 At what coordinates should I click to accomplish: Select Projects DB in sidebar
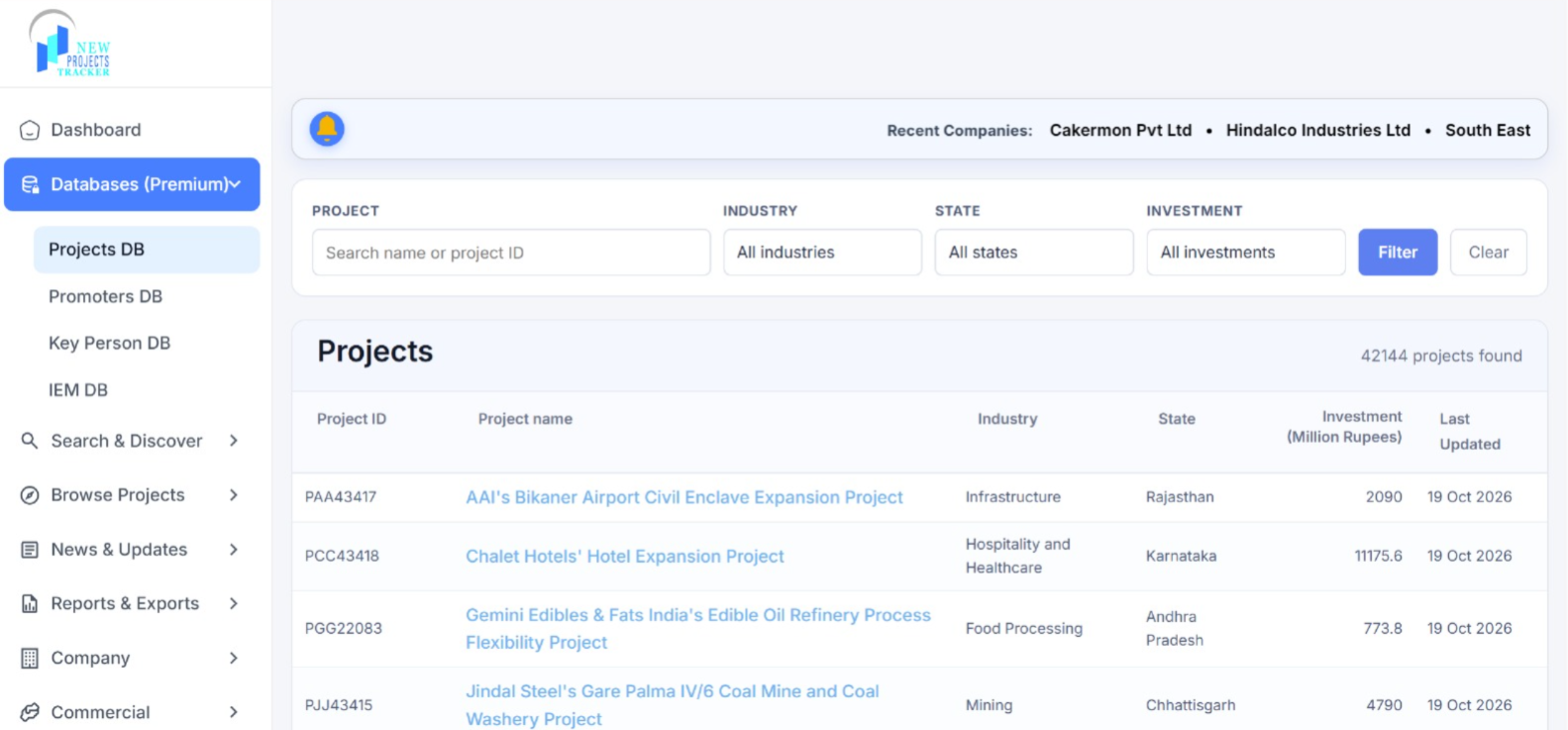(x=147, y=250)
